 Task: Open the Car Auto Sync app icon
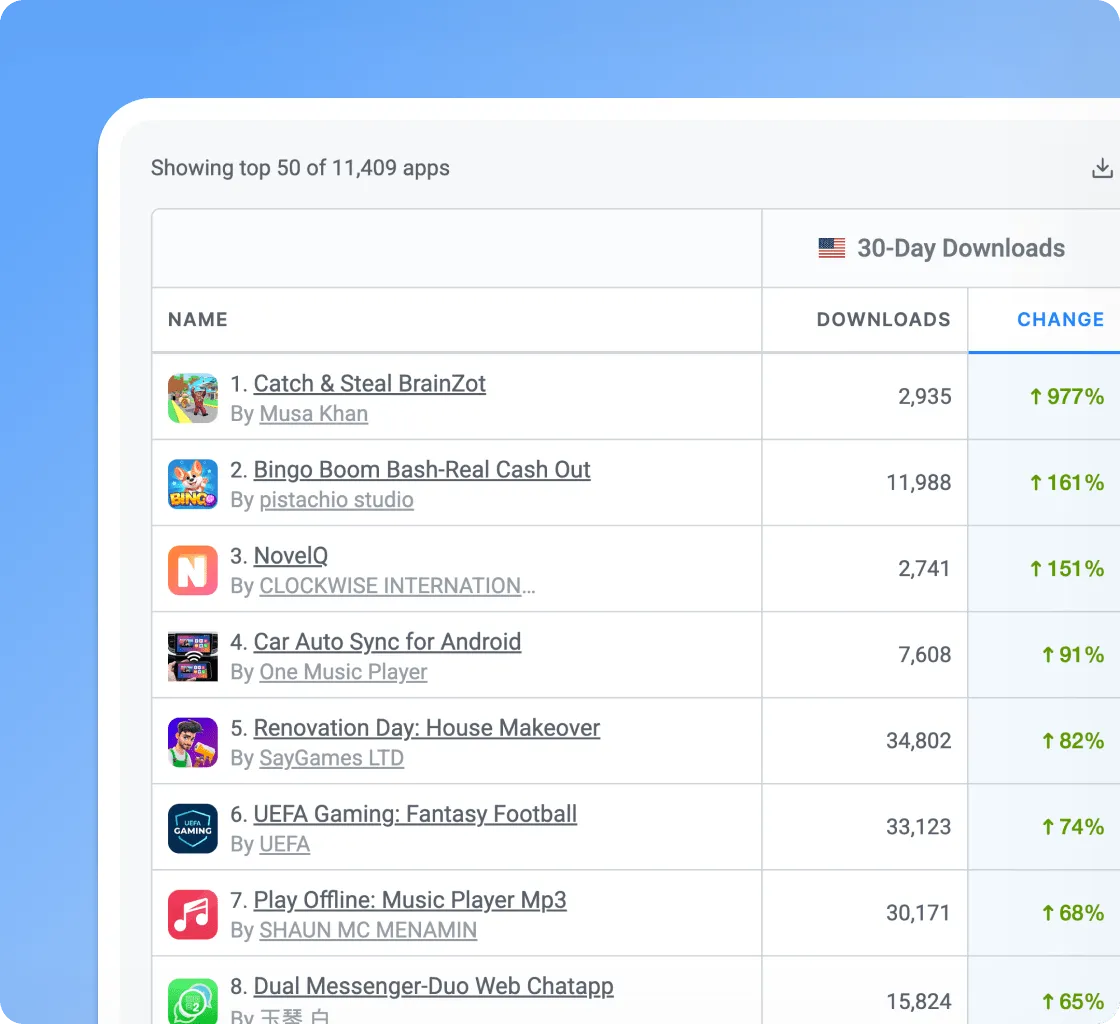(193, 656)
